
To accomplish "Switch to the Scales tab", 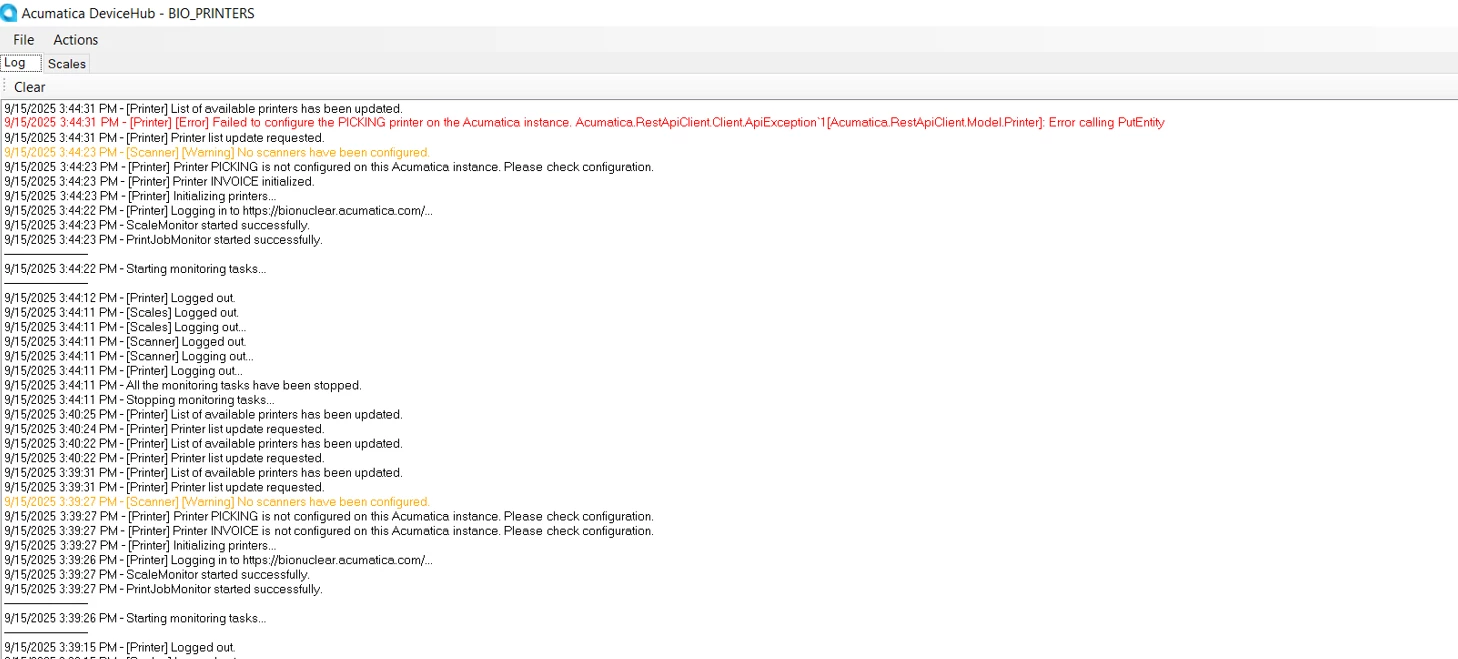I will click(67, 64).
